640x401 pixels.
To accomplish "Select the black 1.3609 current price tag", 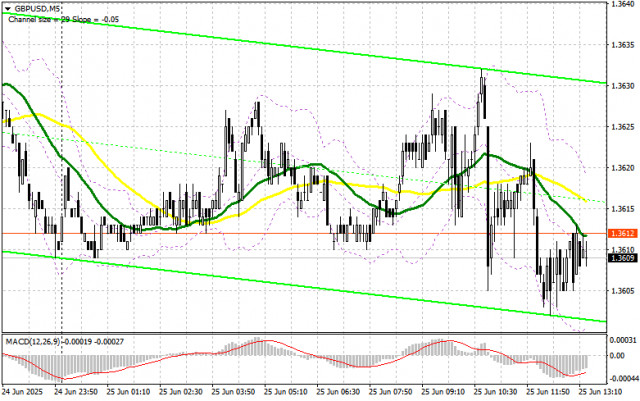I will [622, 258].
